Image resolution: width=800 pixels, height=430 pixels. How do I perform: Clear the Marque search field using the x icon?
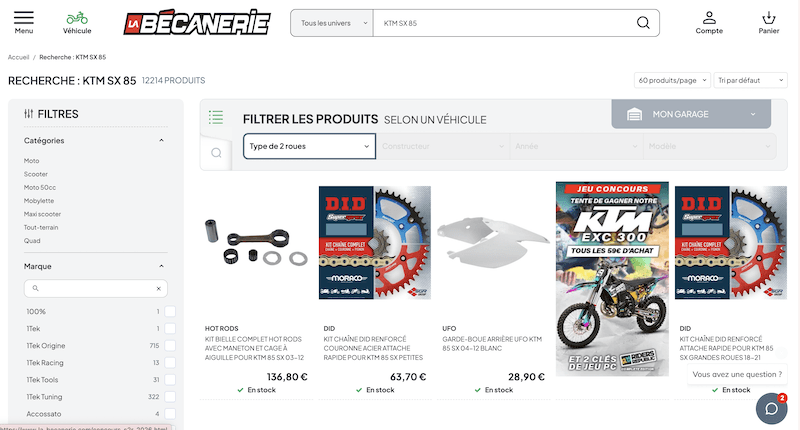(x=158, y=289)
